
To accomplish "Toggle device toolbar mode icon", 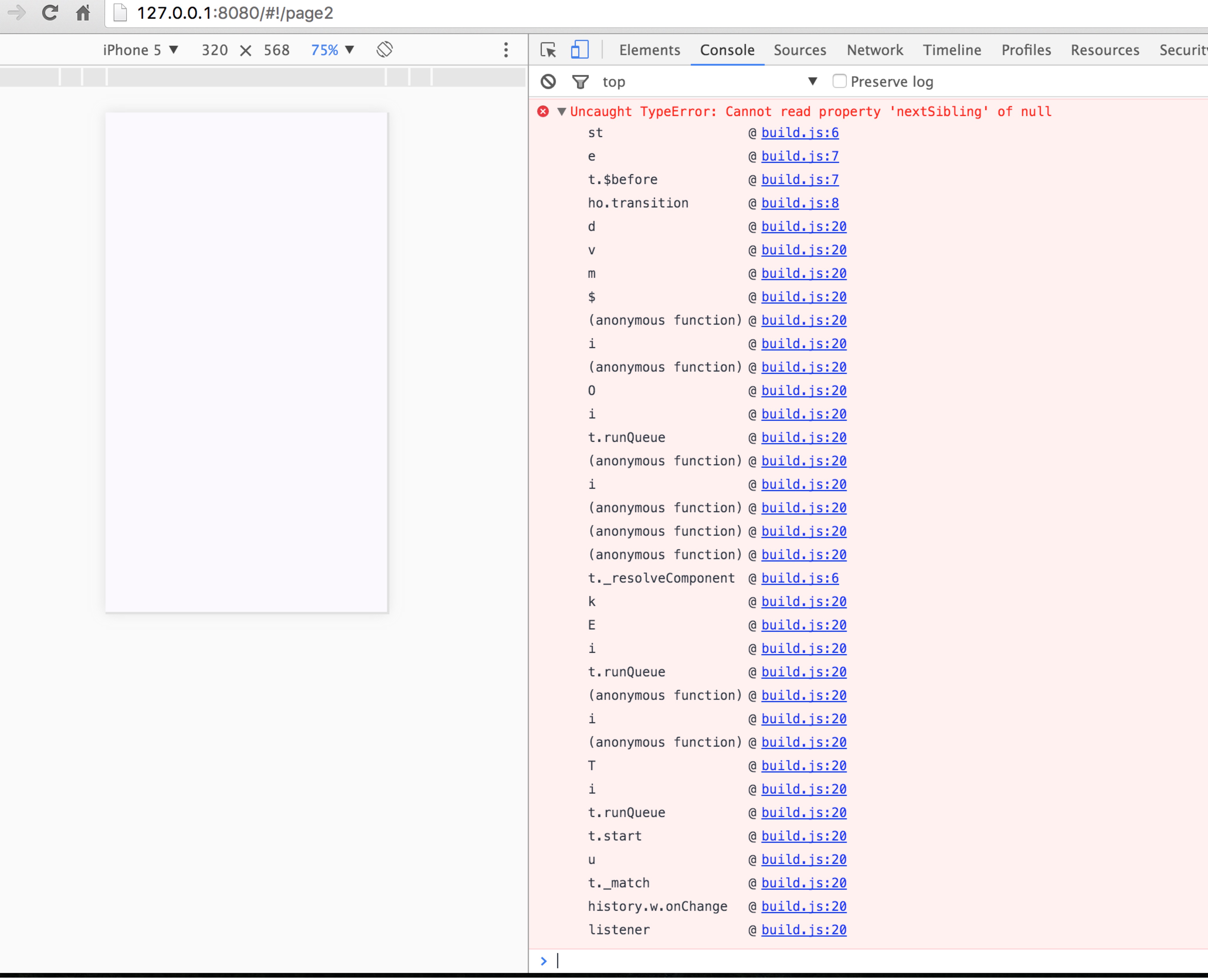I will click(579, 50).
